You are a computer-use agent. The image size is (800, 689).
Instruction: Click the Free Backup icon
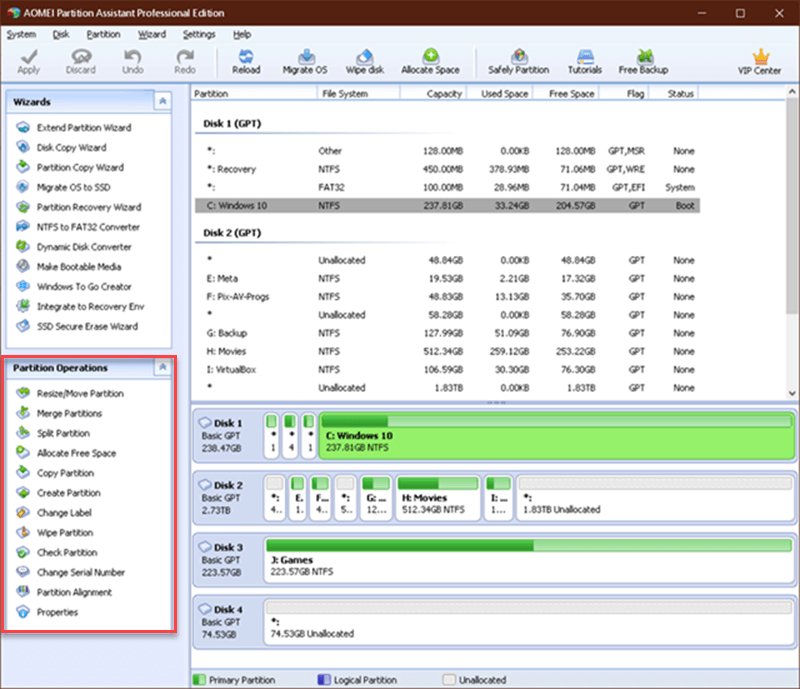point(644,56)
